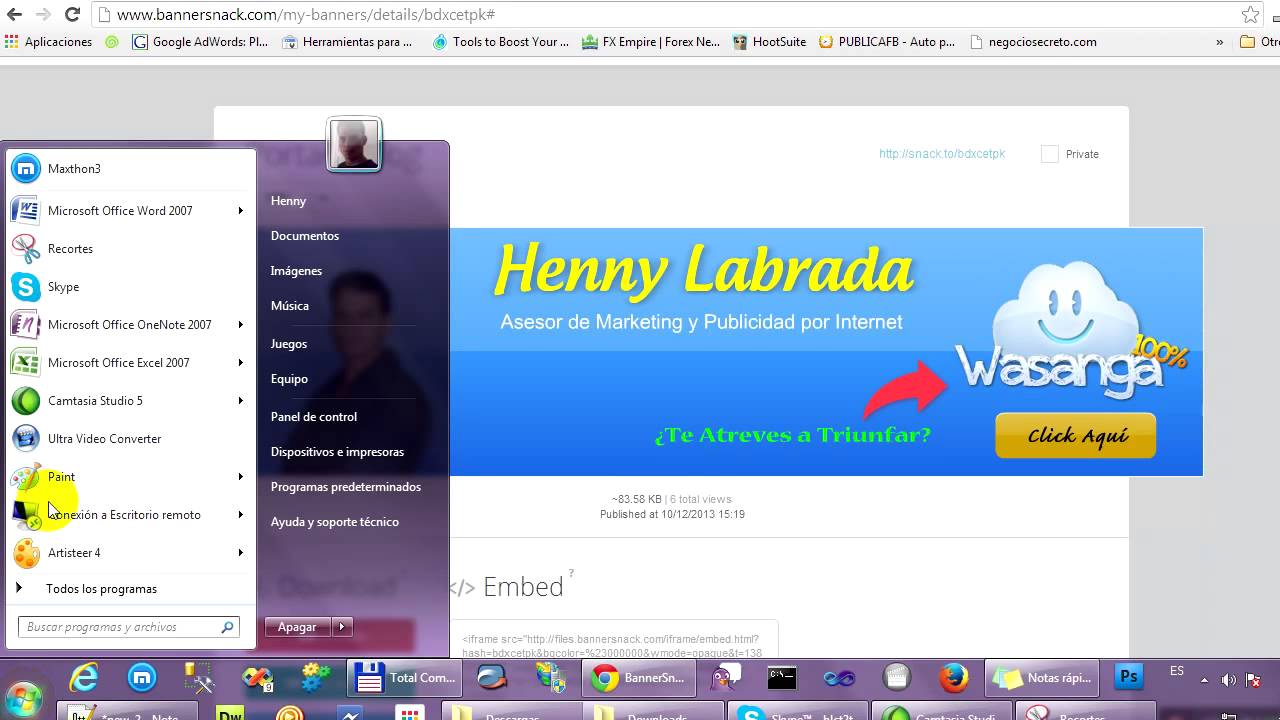Image resolution: width=1280 pixels, height=720 pixels.
Task: Click the yellow Click Aquí banner button
Action: pyautogui.click(x=1076, y=436)
